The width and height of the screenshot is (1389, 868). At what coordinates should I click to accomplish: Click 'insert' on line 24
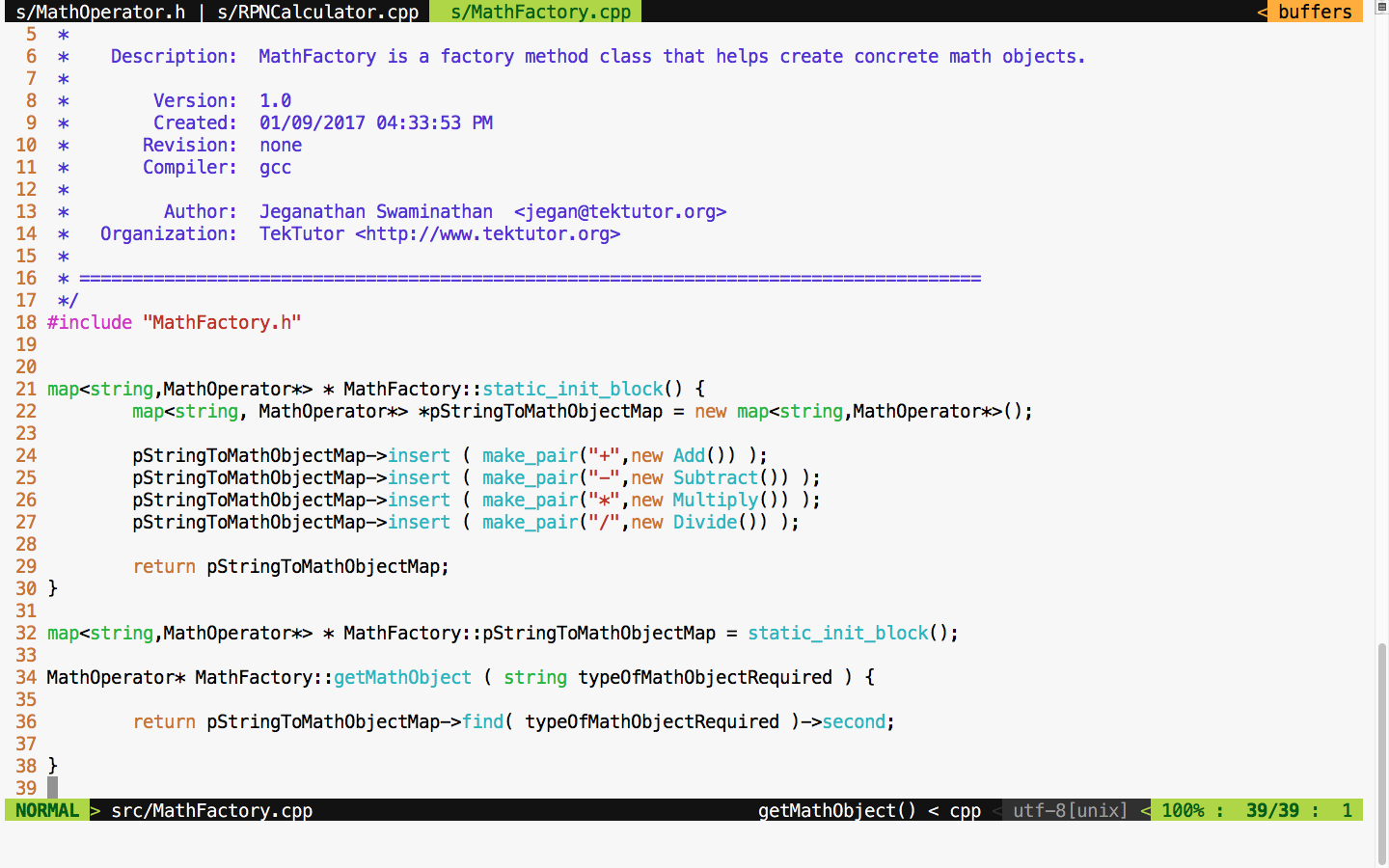coord(419,455)
